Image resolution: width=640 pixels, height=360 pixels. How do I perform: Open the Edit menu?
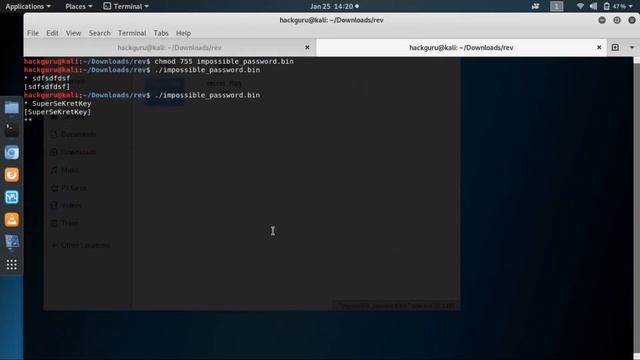pos(52,33)
